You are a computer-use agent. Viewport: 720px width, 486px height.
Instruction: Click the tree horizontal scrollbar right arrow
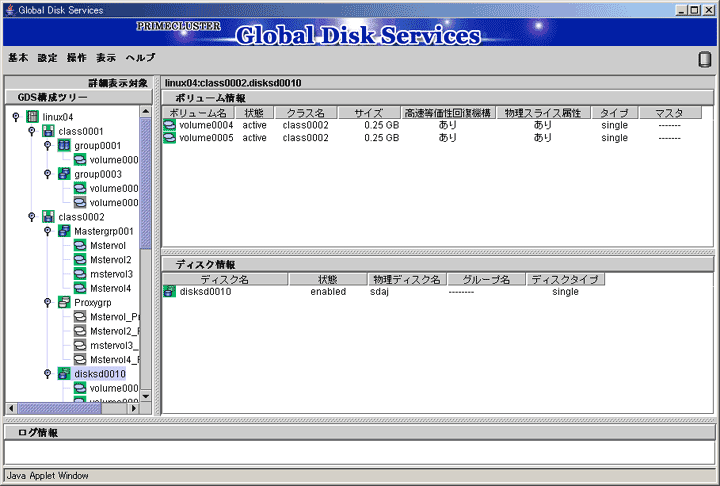(134, 408)
